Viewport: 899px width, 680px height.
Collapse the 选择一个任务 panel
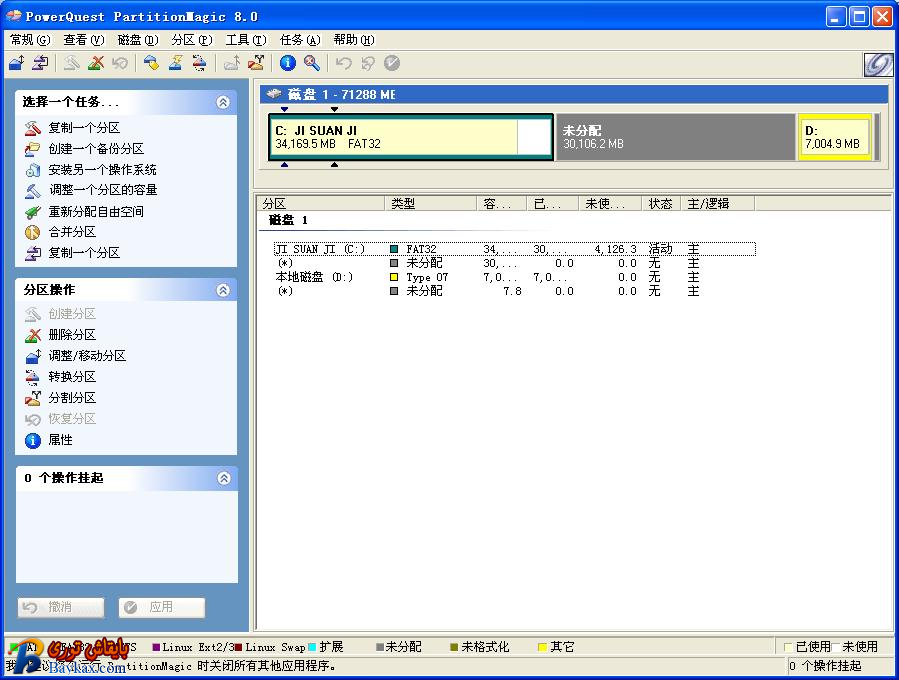click(223, 102)
